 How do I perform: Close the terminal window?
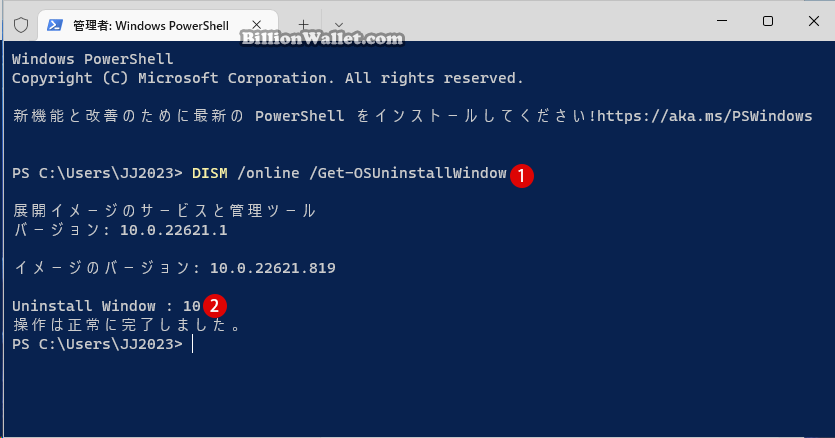coord(814,21)
